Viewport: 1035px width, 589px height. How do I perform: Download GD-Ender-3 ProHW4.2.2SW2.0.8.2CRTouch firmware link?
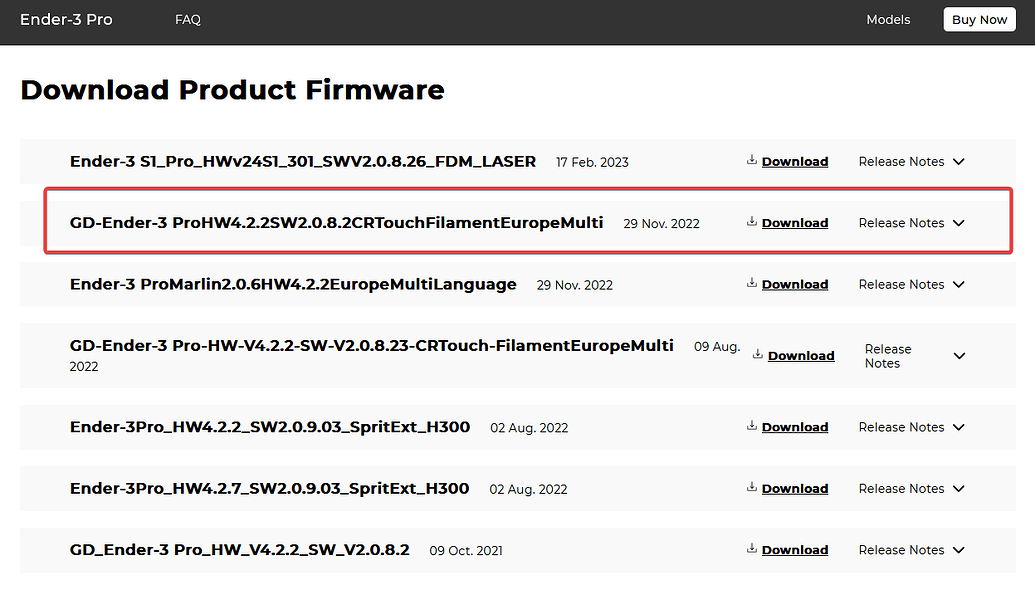(795, 223)
